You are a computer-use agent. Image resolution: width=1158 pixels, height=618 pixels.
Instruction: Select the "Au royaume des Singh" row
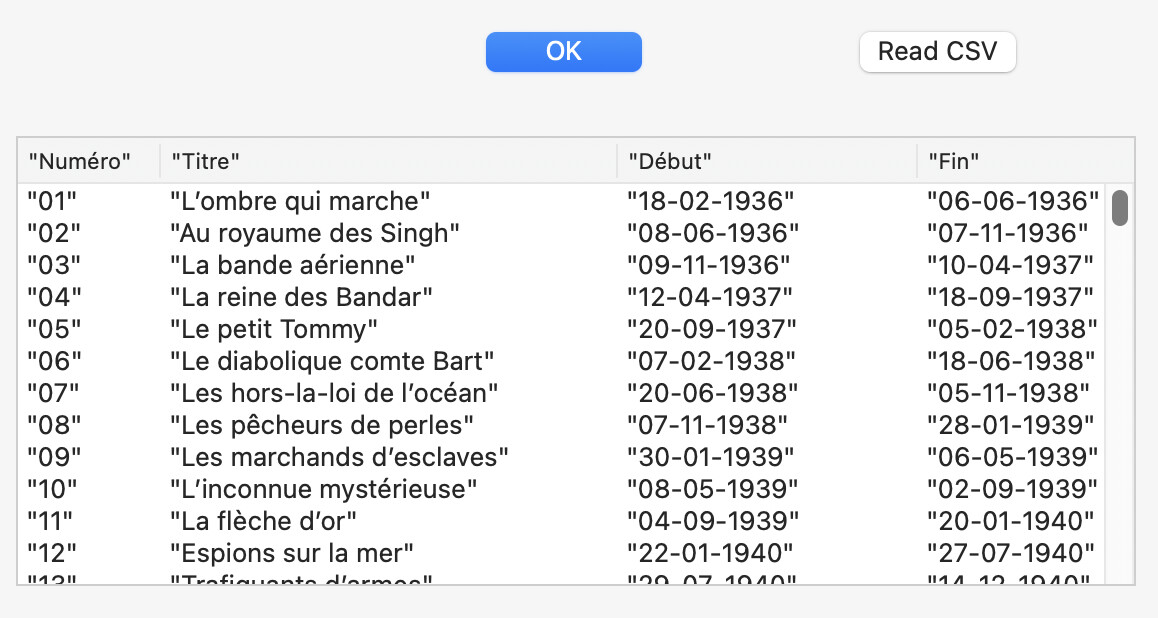click(x=314, y=233)
